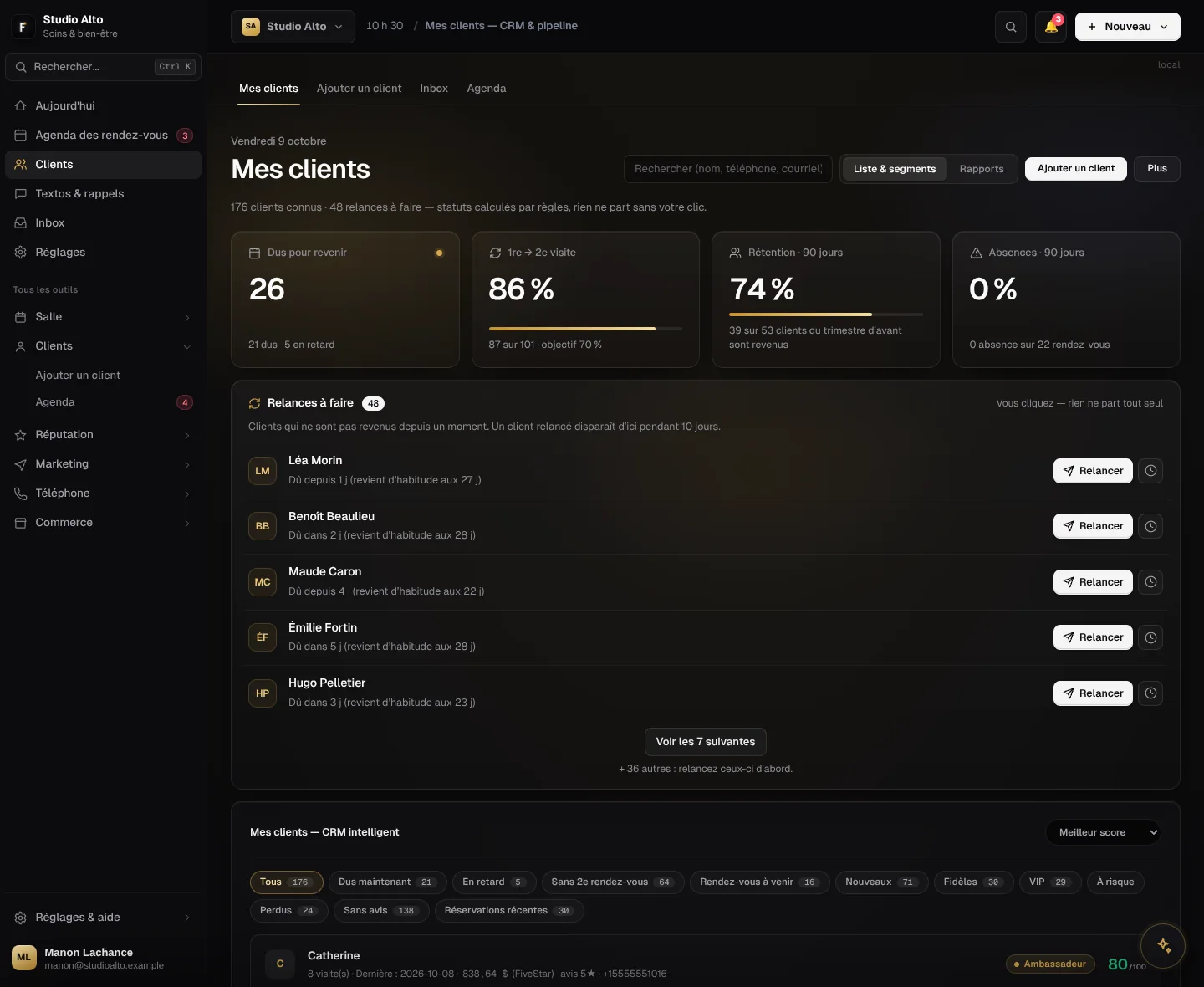Filter clients by Perdus chip
The width and height of the screenshot is (1204, 987).
click(x=289, y=911)
